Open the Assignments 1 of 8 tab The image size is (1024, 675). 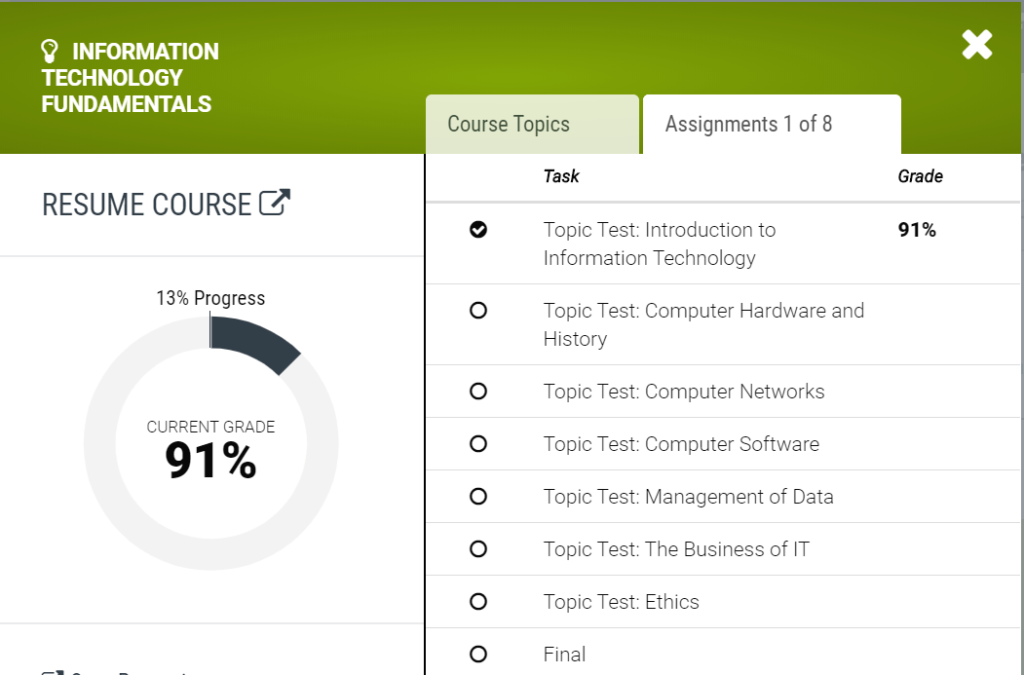coord(772,124)
